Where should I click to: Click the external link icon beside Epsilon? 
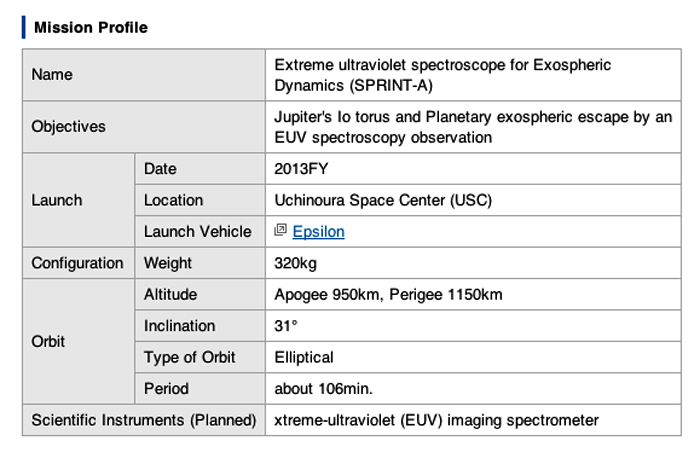click(280, 230)
